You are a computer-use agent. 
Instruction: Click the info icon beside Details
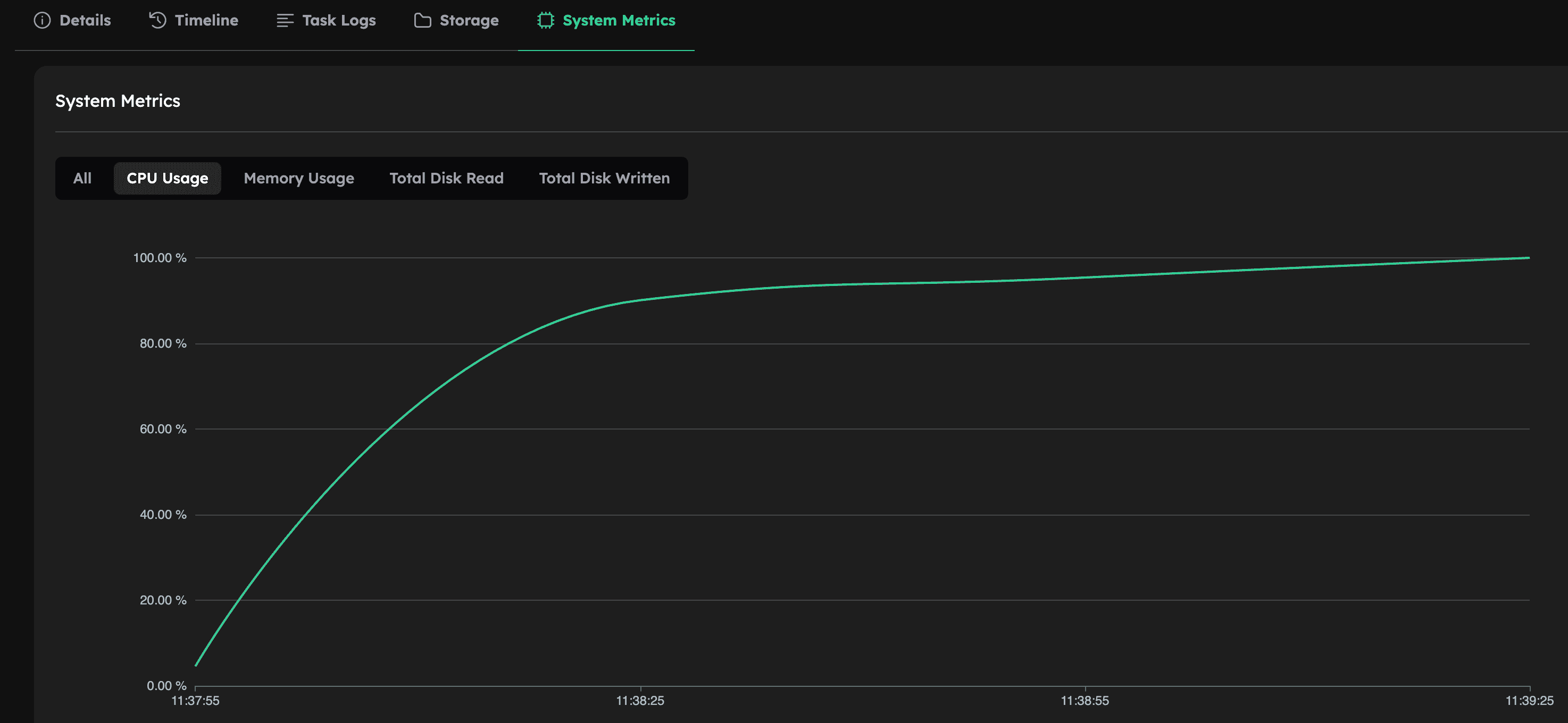click(x=41, y=20)
